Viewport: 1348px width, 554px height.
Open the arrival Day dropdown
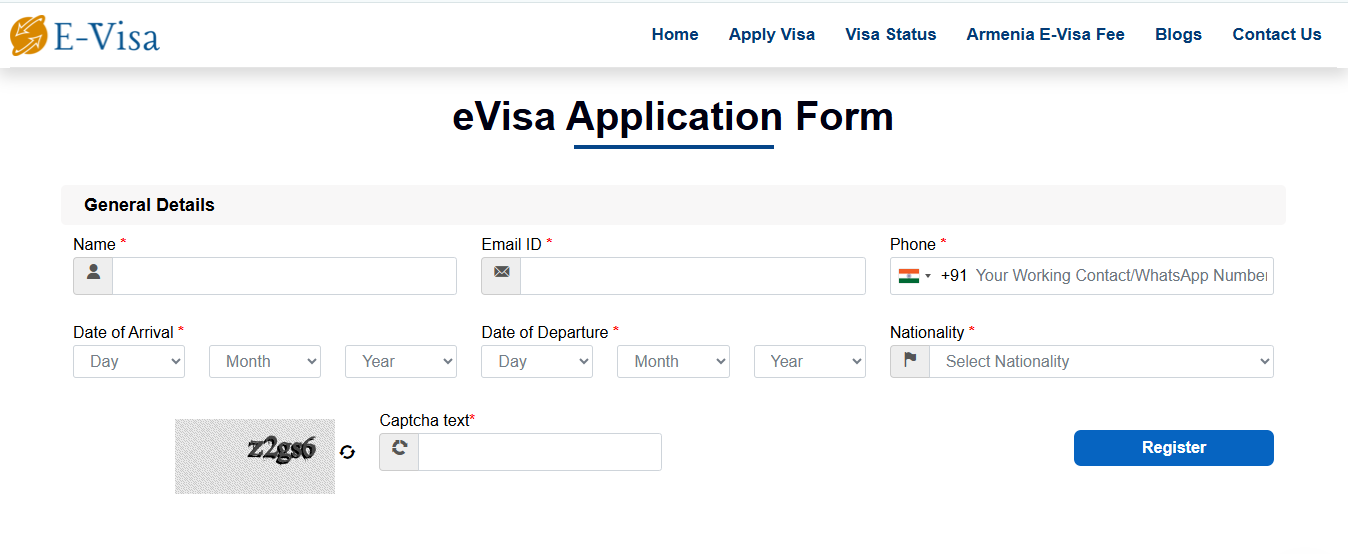129,361
